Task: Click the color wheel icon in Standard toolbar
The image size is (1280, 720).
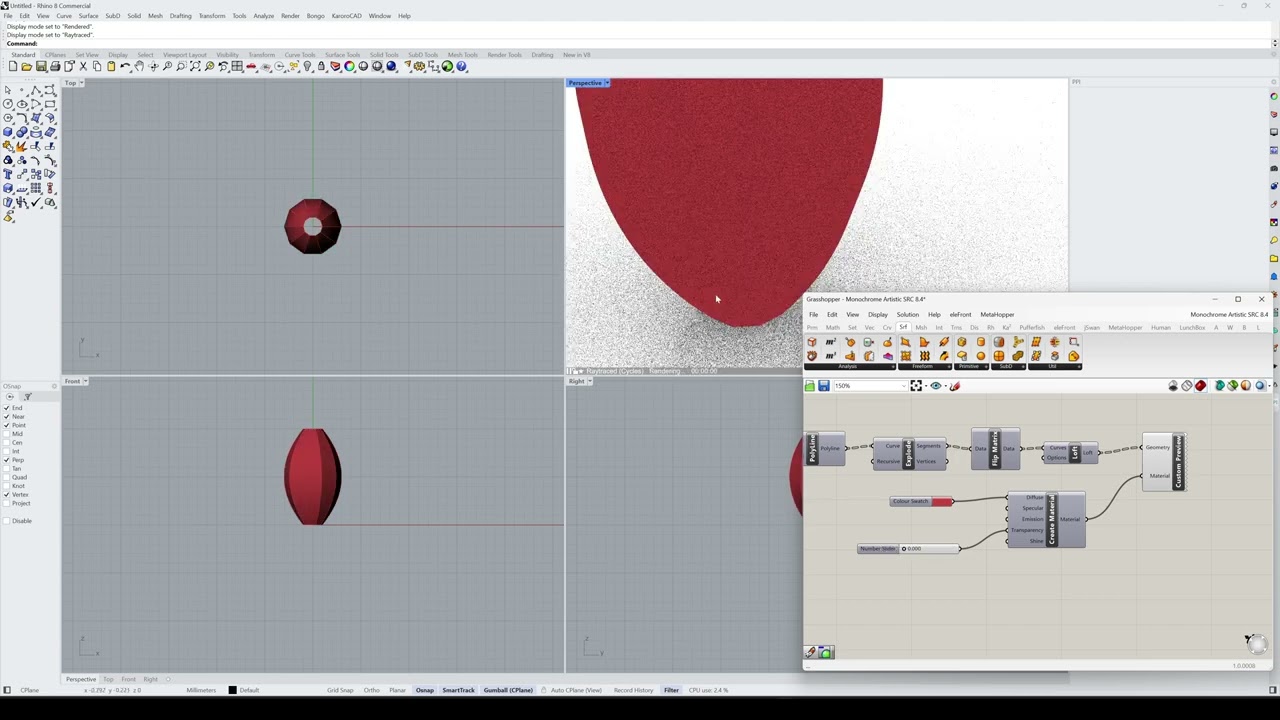Action: [x=349, y=67]
